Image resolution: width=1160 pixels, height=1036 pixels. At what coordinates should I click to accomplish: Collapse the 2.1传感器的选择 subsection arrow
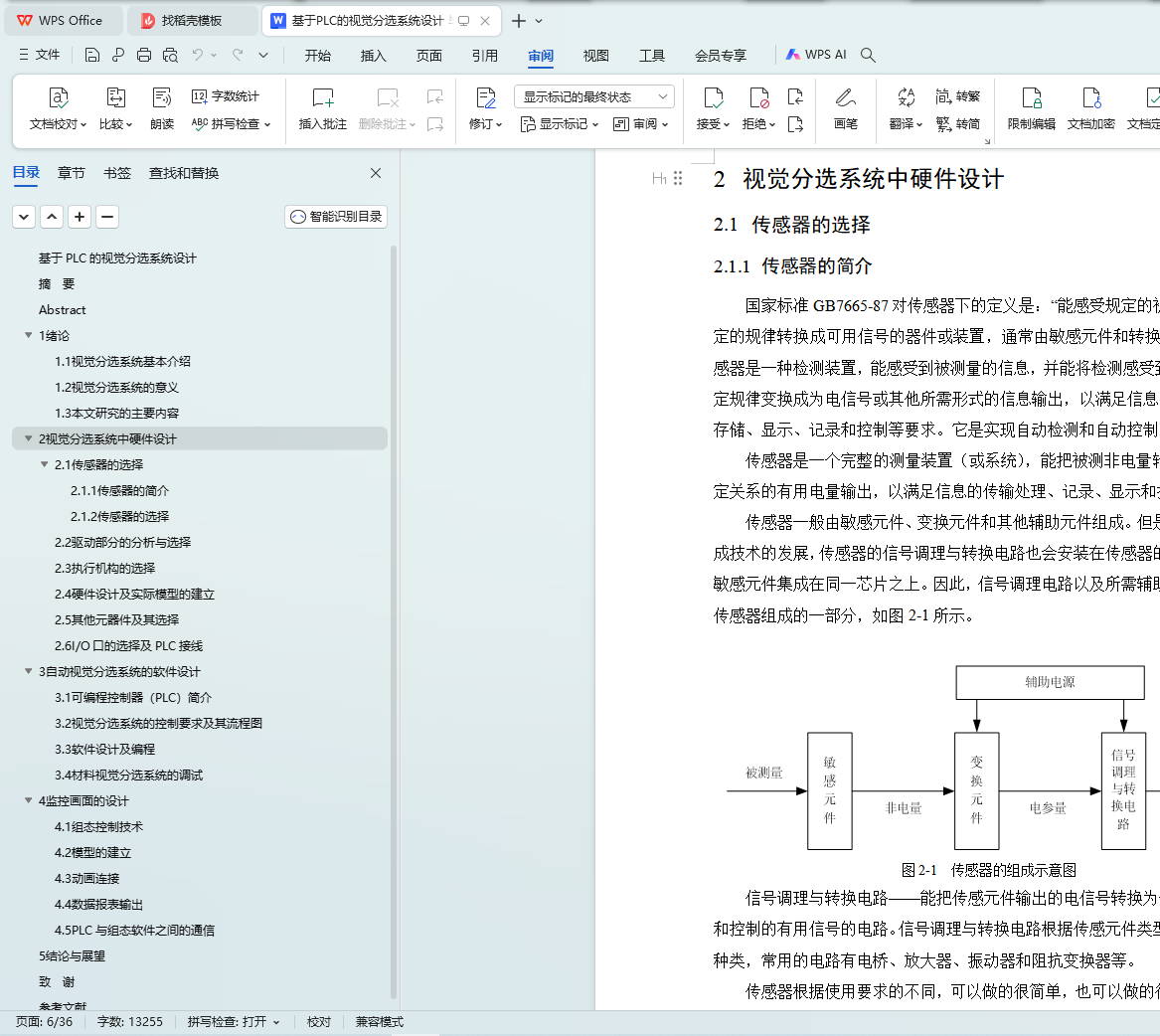click(x=45, y=464)
